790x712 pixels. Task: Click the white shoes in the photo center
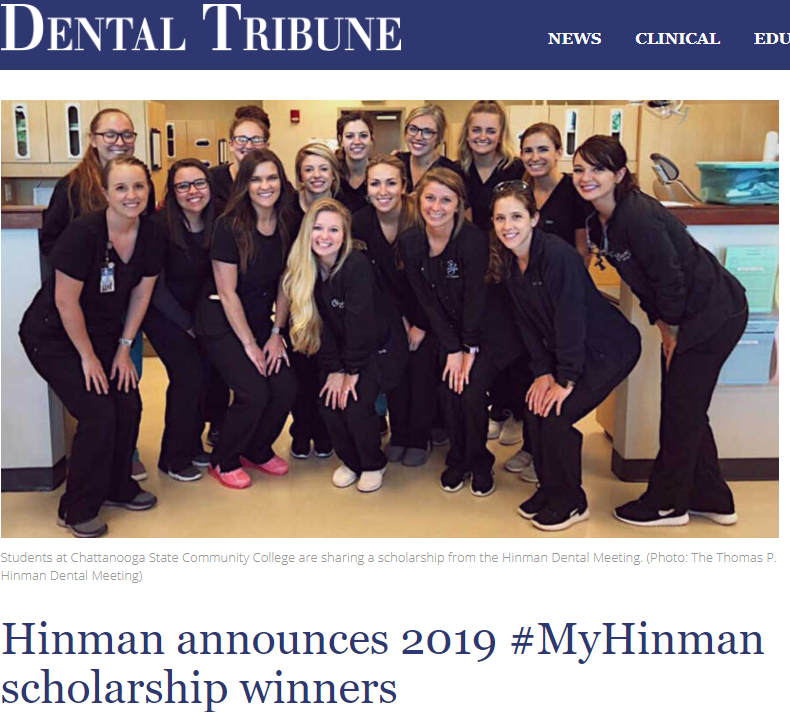pyautogui.click(x=359, y=478)
